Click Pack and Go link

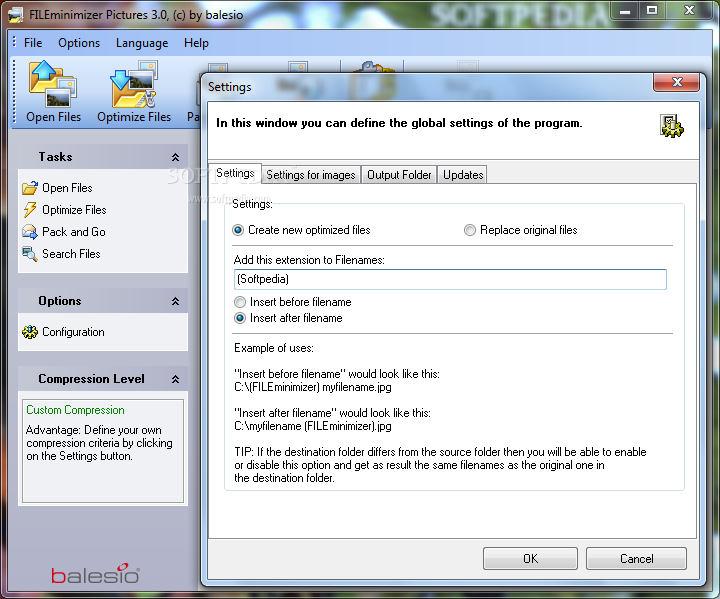point(74,232)
